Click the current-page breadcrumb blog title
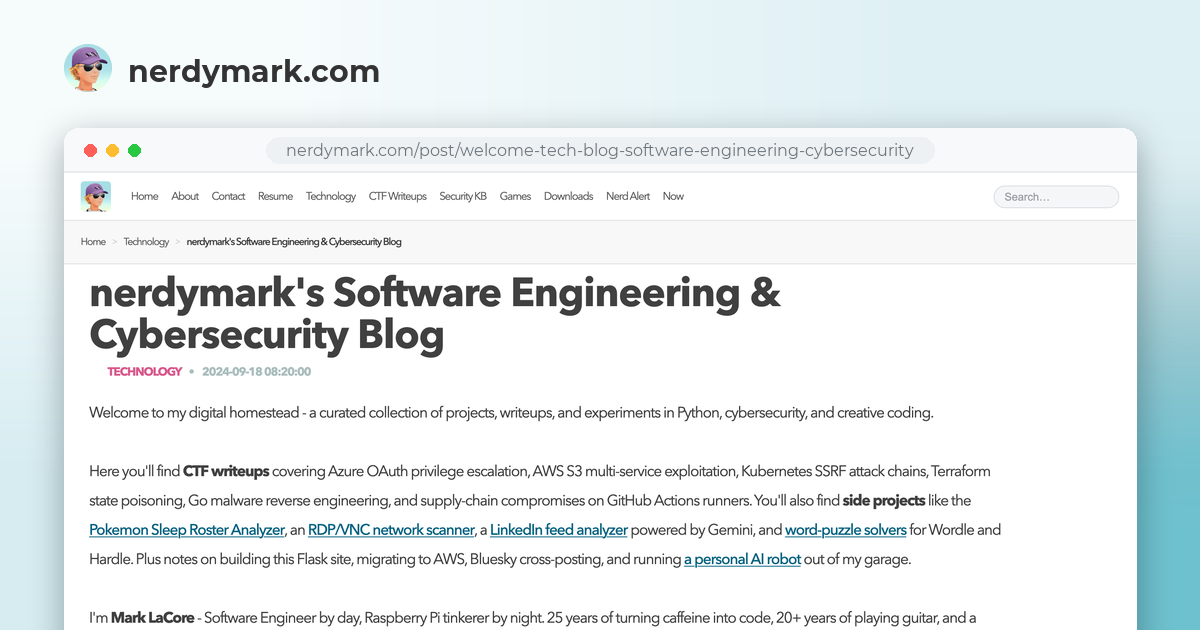Viewport: 1200px width, 630px height. pos(294,242)
